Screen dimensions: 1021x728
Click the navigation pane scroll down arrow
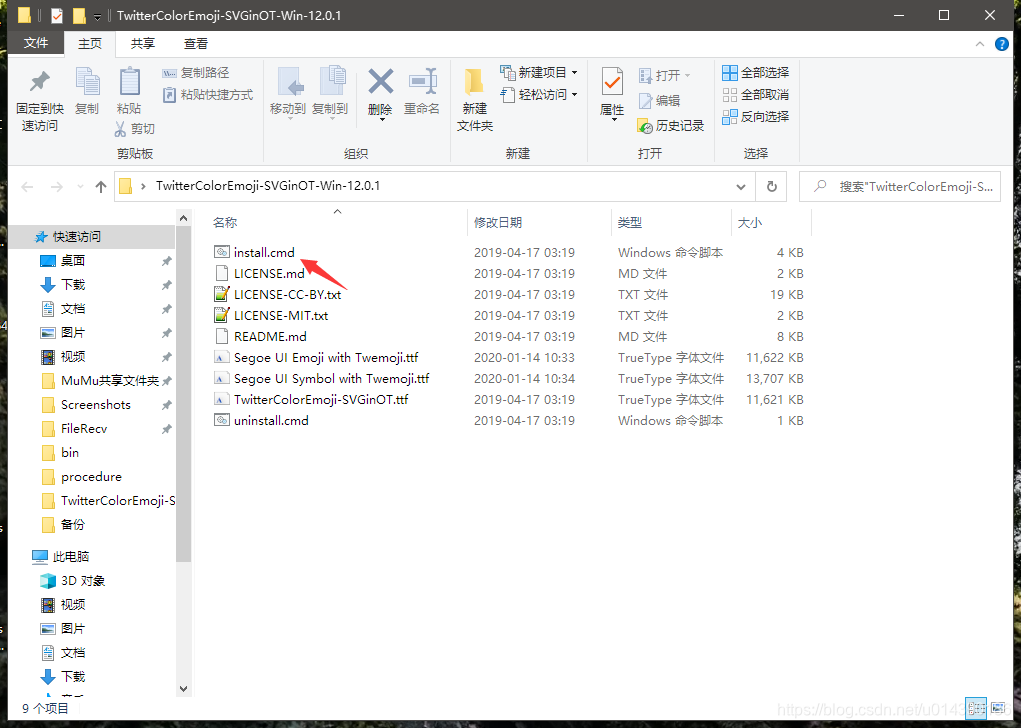tap(184, 689)
